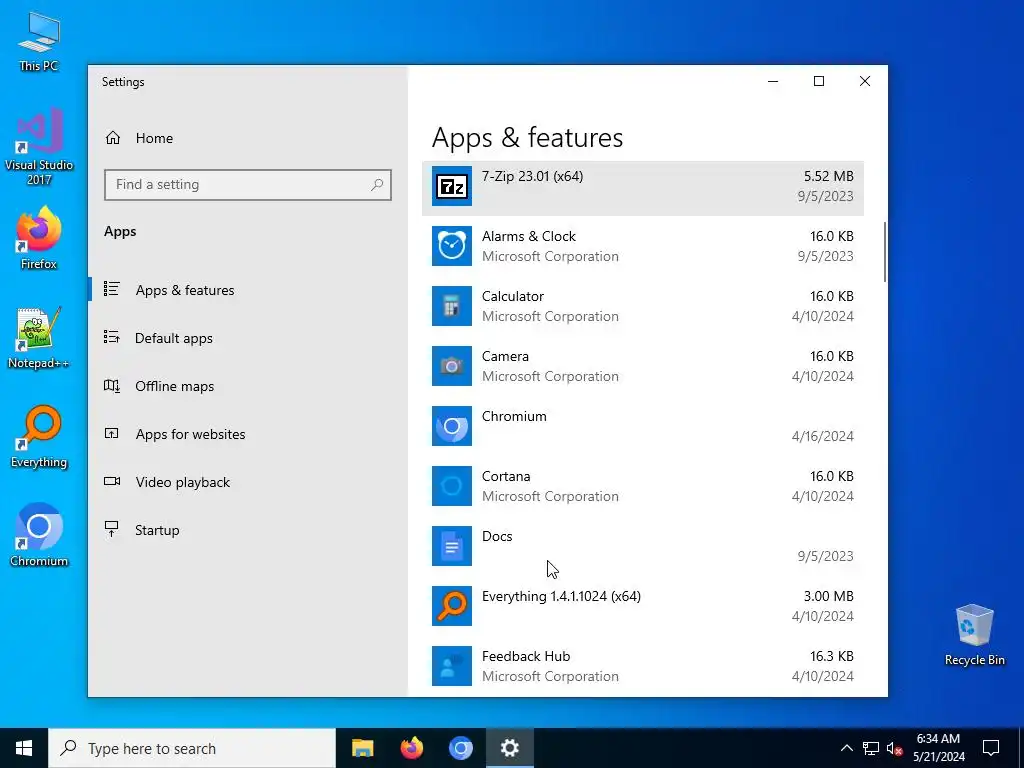
Task: Click the Settings gear taskbar button
Action: tap(509, 748)
